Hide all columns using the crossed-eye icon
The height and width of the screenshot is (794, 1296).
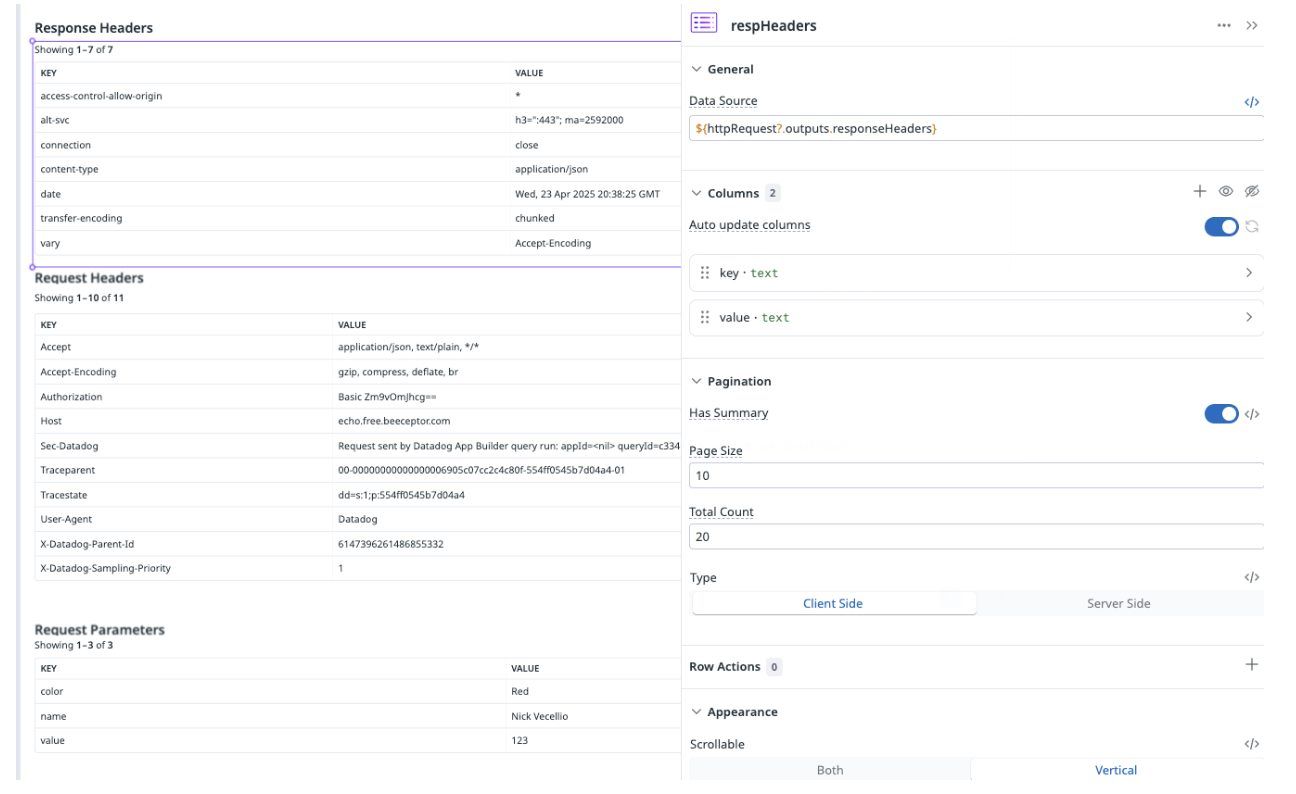(x=1252, y=191)
